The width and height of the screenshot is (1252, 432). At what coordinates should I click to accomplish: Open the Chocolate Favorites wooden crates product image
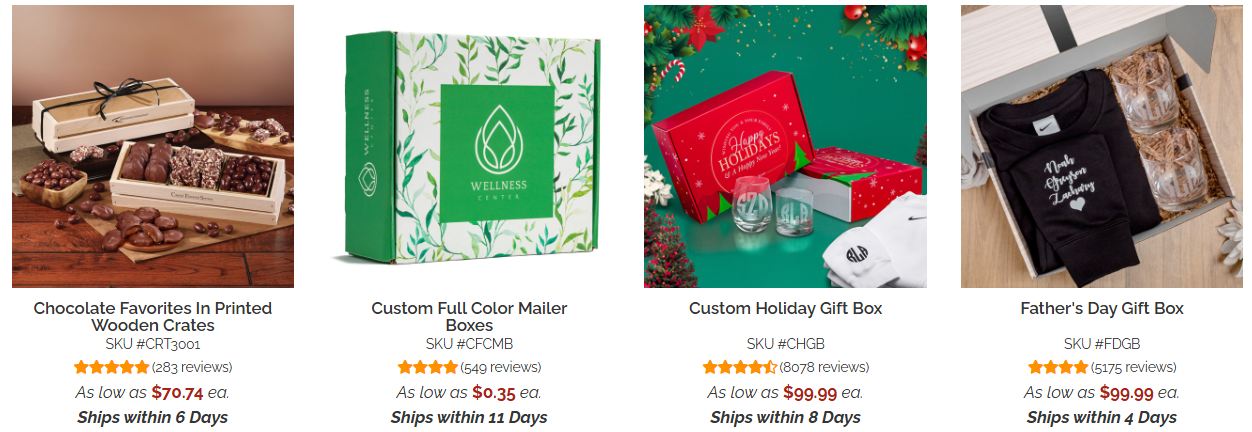(153, 146)
